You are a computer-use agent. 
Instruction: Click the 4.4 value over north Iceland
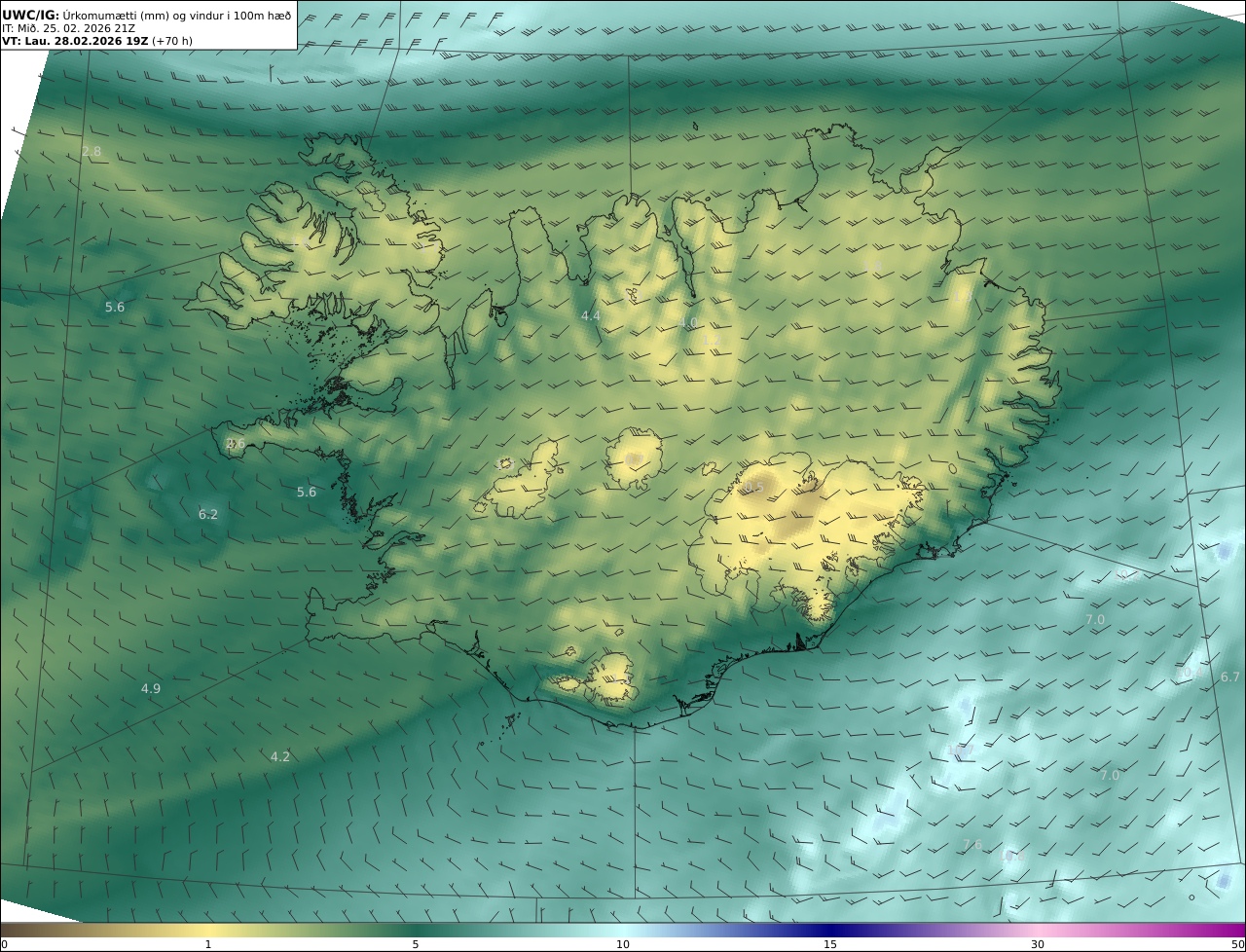591,316
